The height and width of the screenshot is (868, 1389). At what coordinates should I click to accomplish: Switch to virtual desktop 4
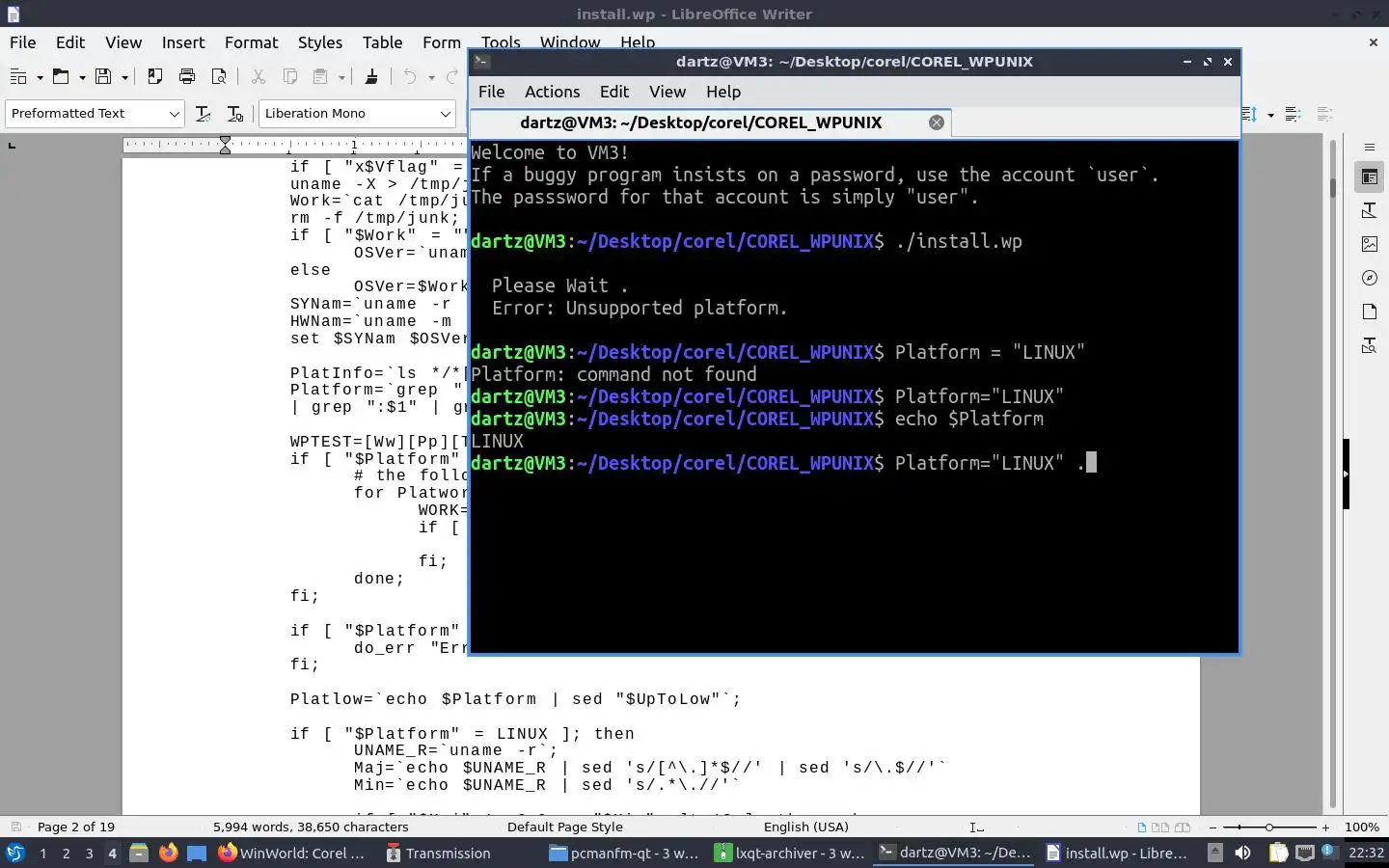(x=112, y=853)
